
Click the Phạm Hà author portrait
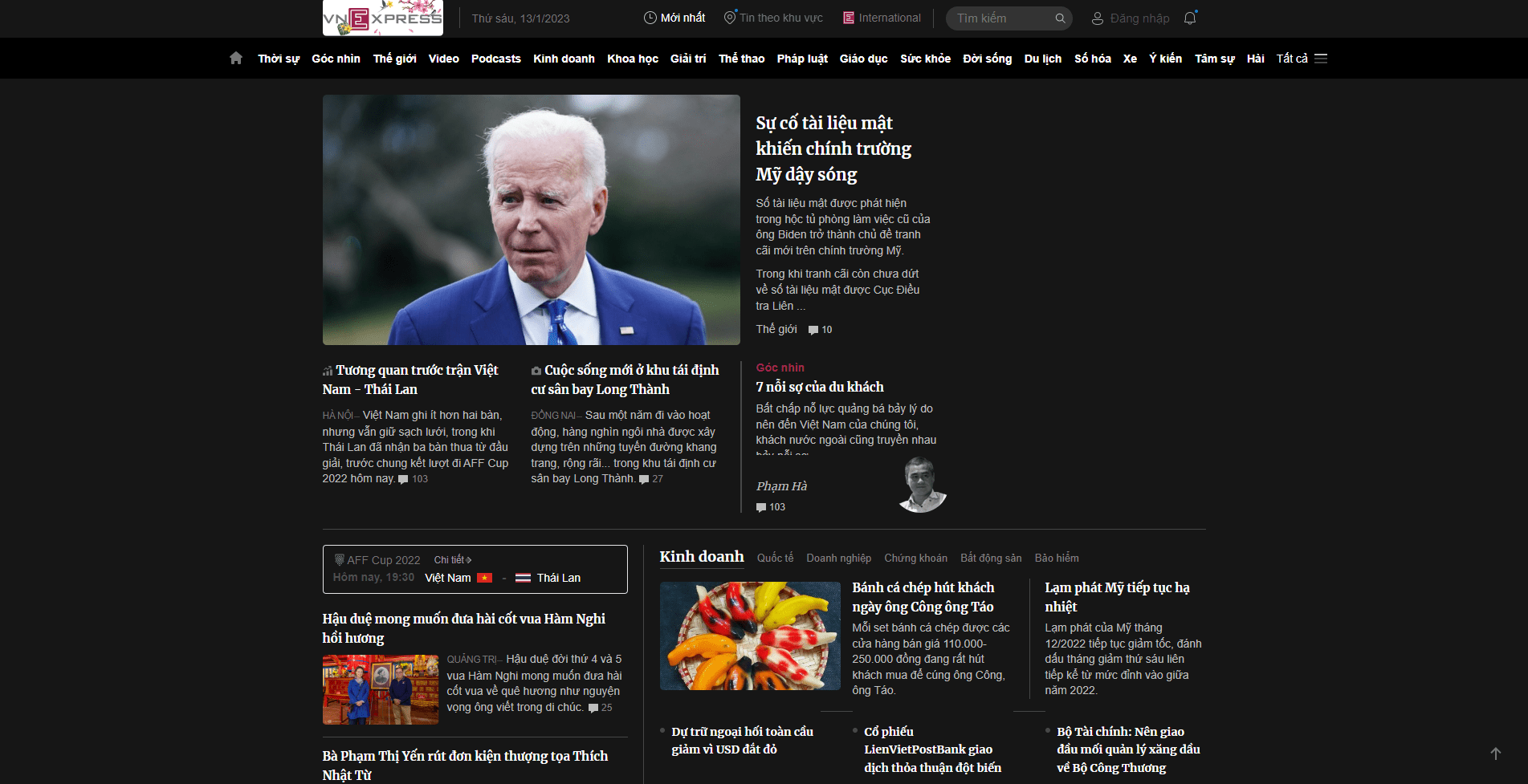(x=922, y=485)
